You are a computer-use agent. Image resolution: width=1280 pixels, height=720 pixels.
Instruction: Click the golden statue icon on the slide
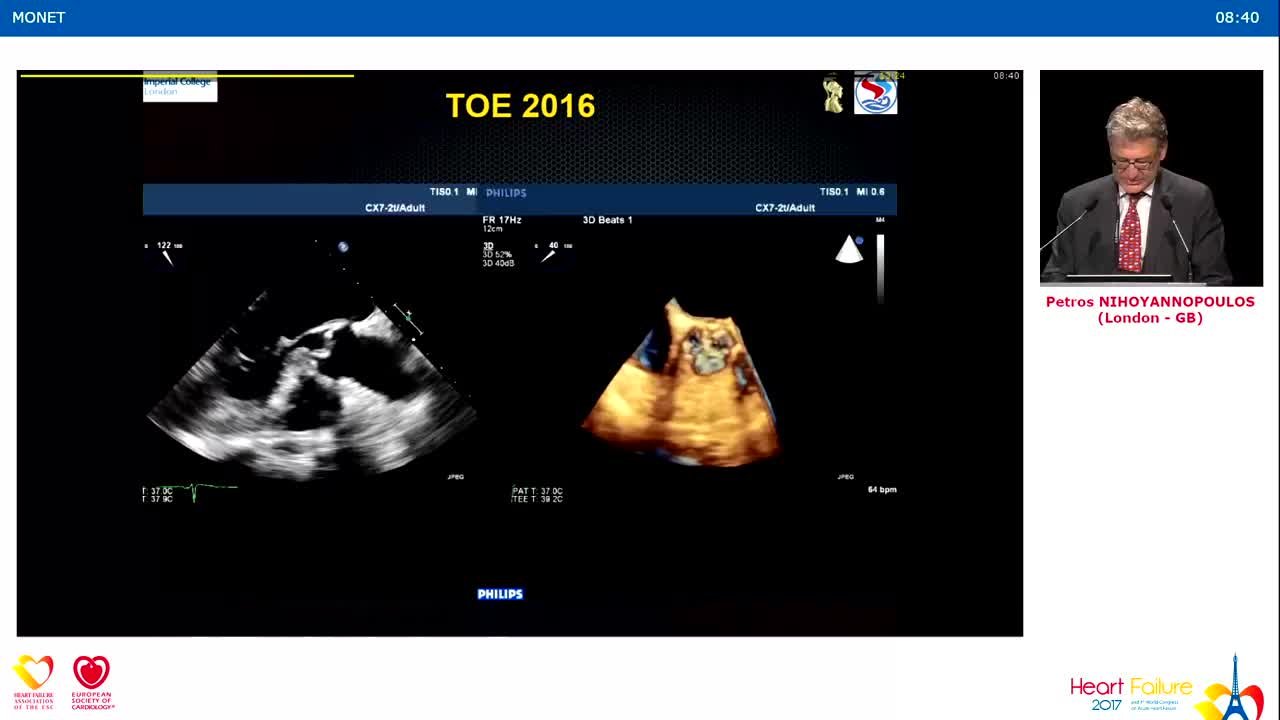(x=833, y=94)
